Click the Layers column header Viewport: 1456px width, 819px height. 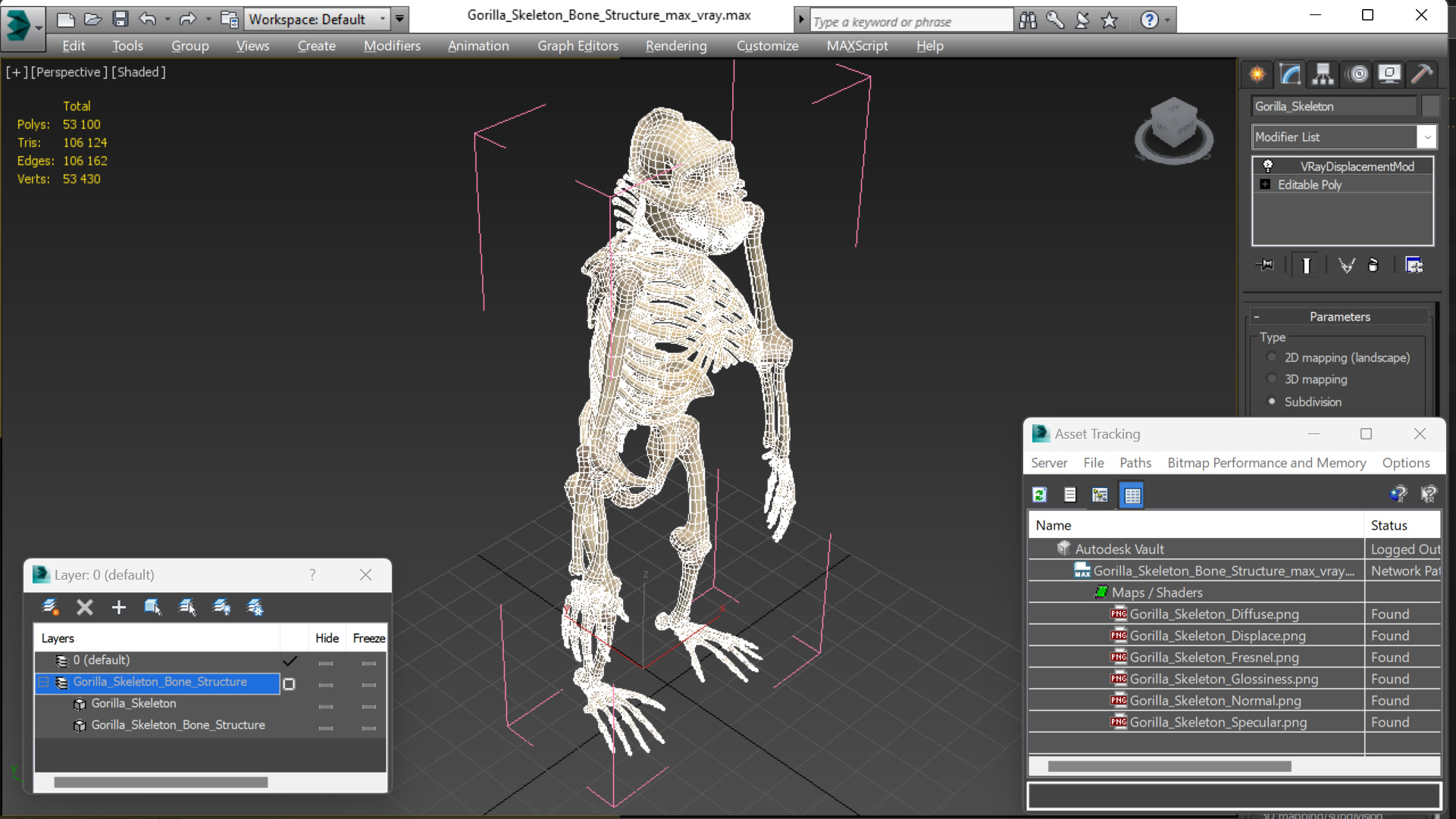[x=157, y=639]
